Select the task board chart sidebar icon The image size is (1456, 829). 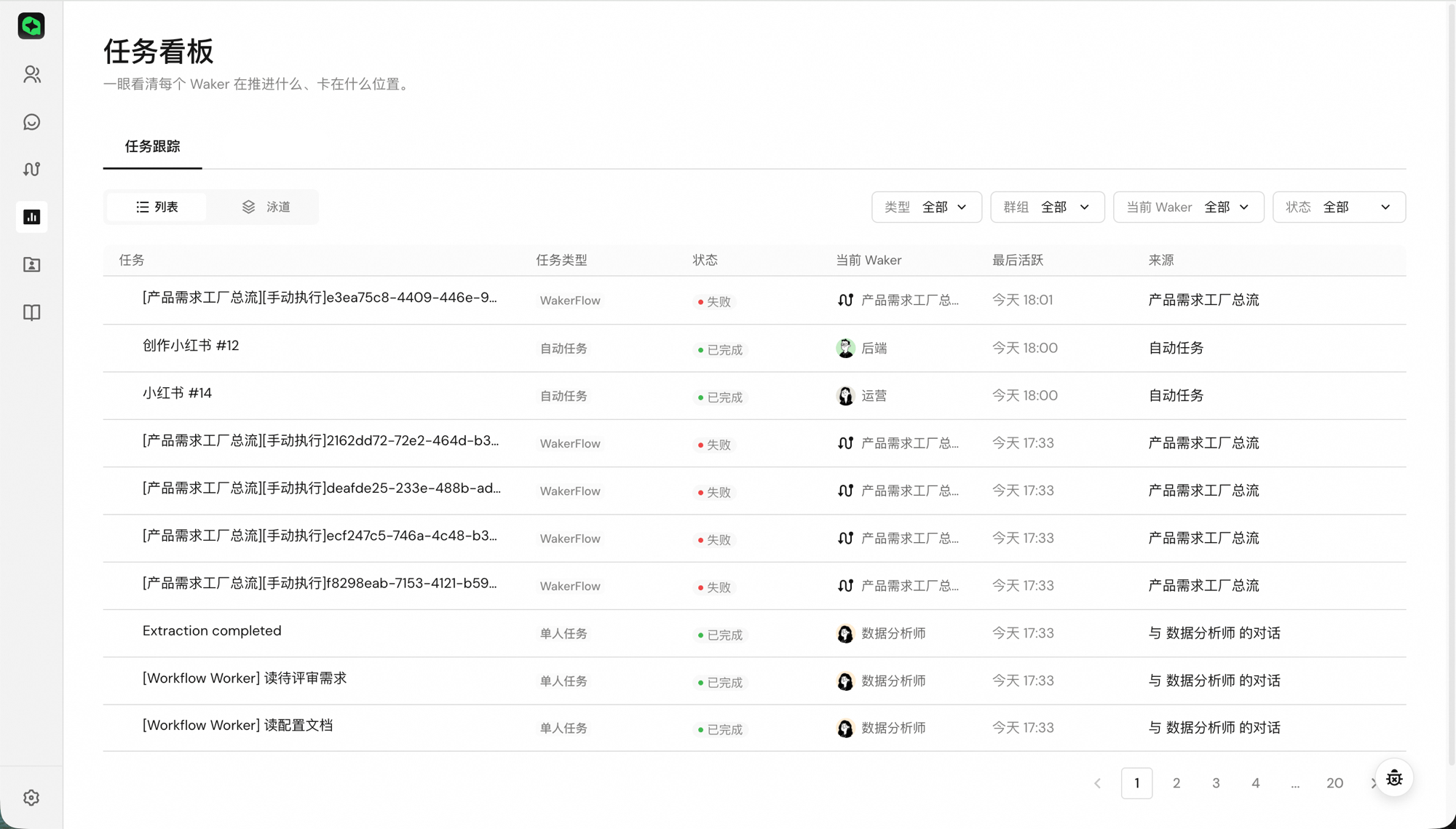[31, 217]
